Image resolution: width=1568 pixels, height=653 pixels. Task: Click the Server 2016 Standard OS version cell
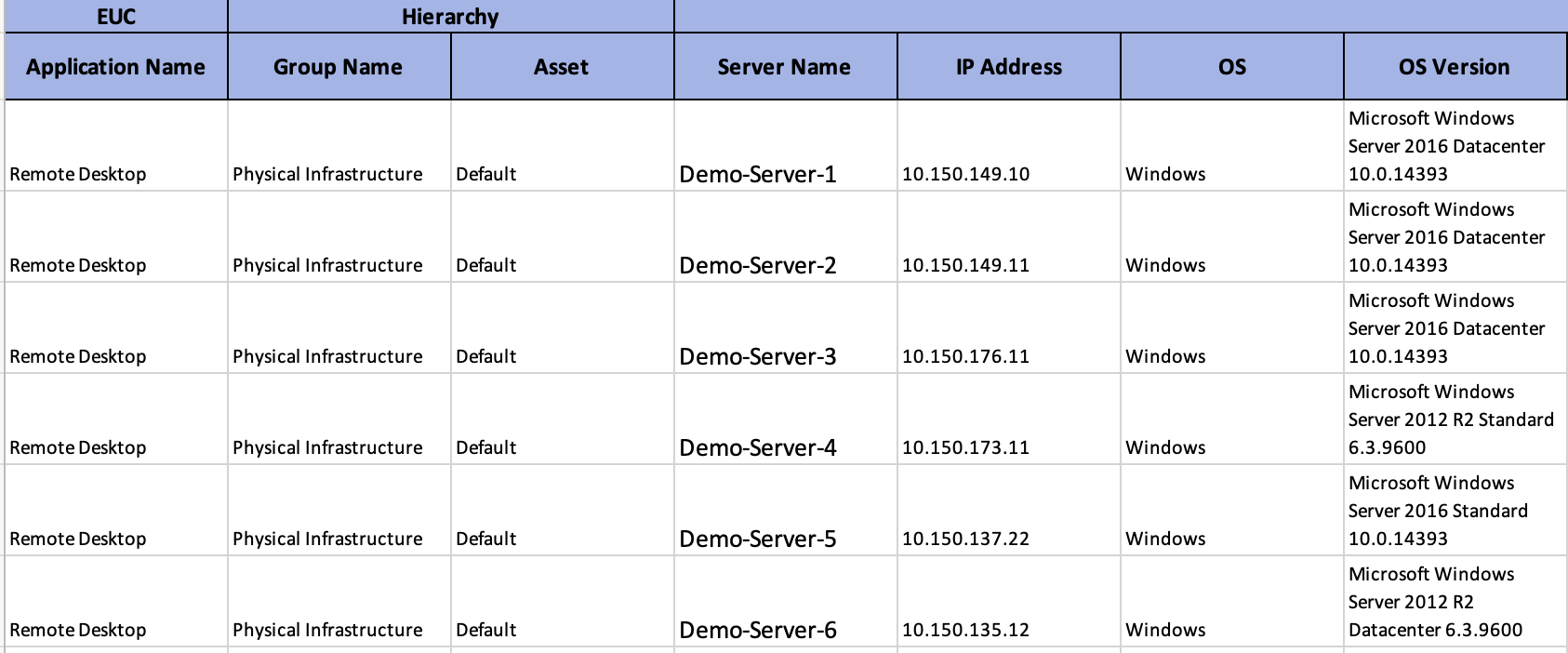[x=1438, y=511]
